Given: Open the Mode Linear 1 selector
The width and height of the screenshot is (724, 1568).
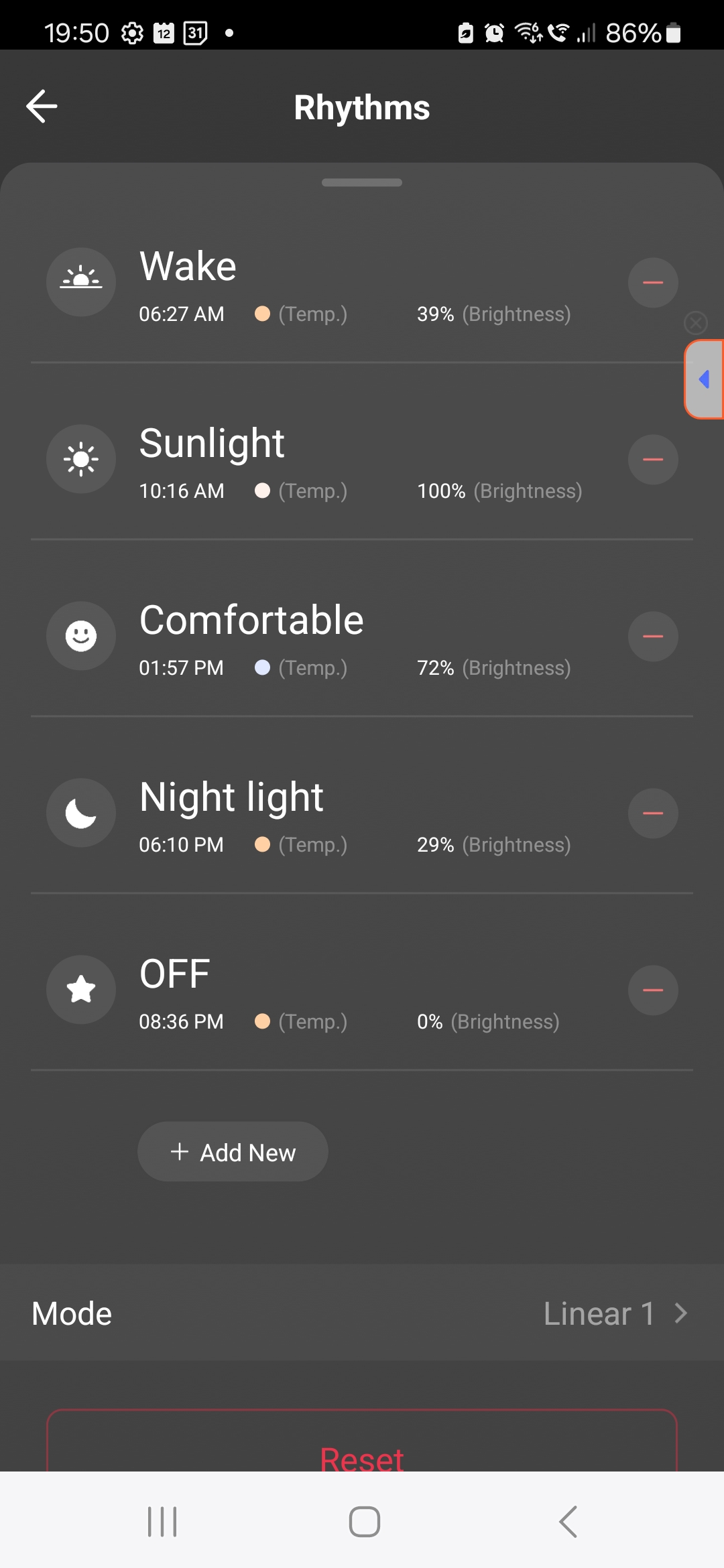Looking at the screenshot, I should [x=614, y=1313].
